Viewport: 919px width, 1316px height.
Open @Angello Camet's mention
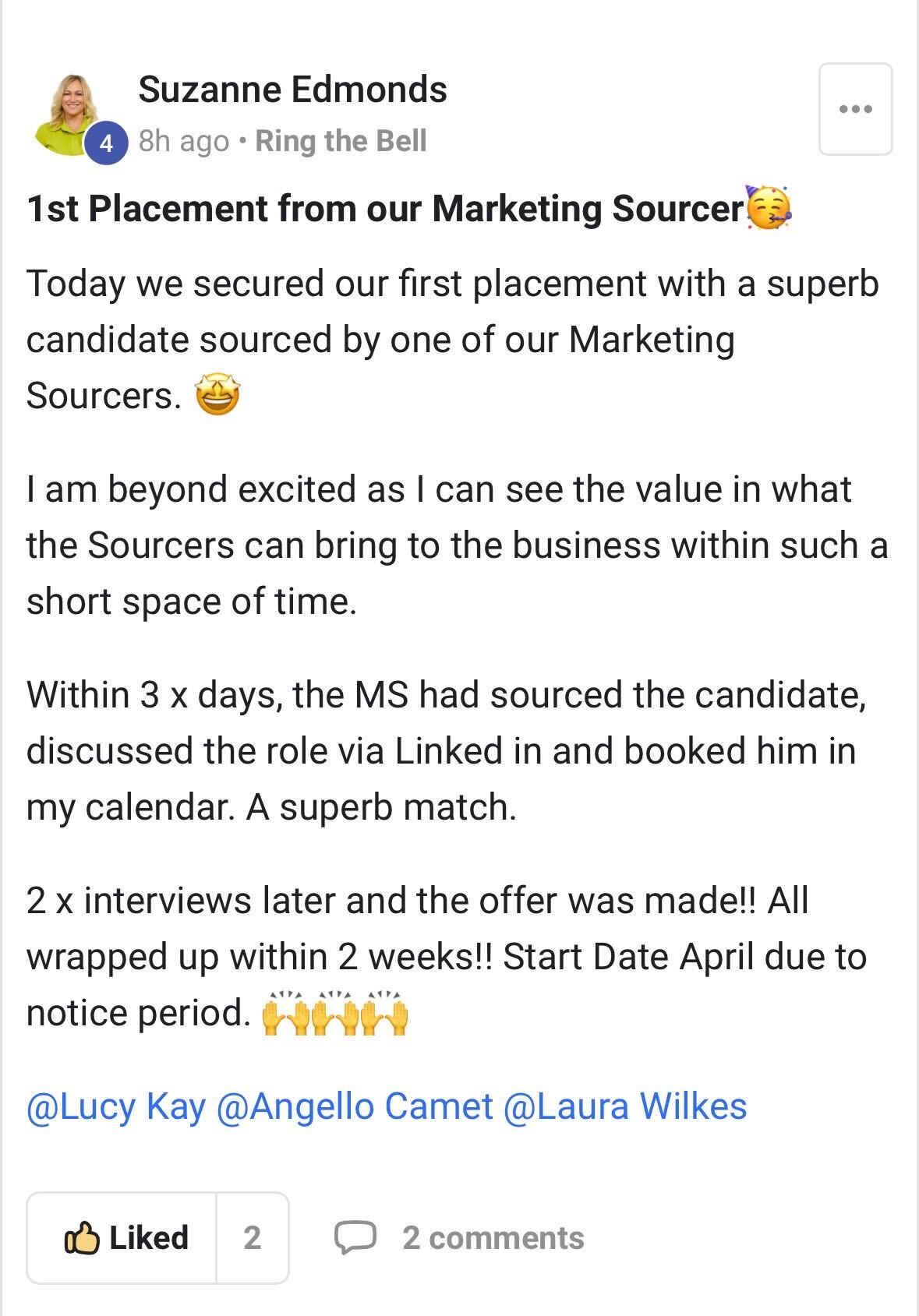pos(355,1105)
